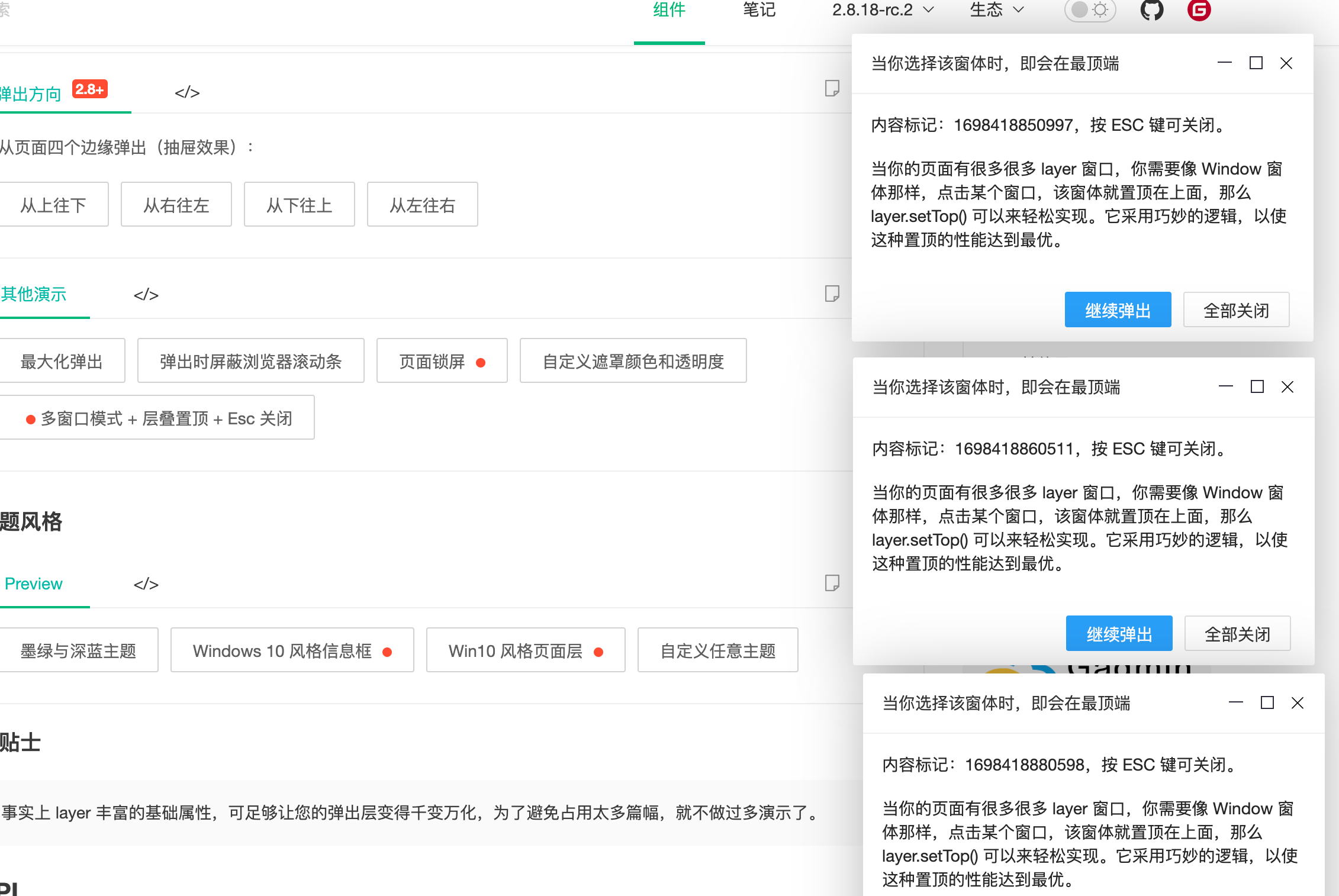Expand the 生态 dropdown menu

[996, 10]
